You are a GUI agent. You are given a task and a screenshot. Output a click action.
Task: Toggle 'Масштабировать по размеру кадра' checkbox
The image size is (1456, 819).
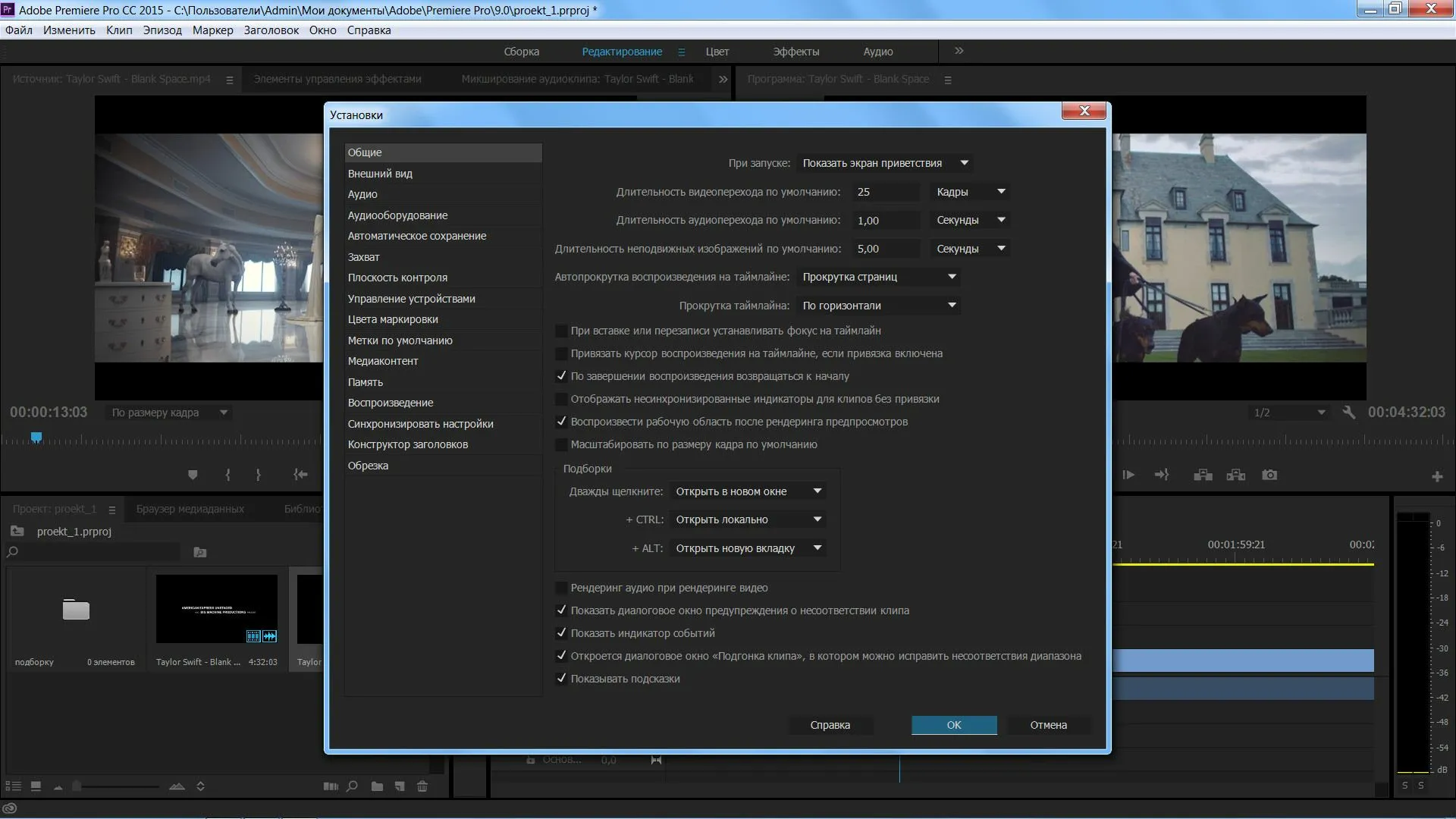(x=561, y=444)
